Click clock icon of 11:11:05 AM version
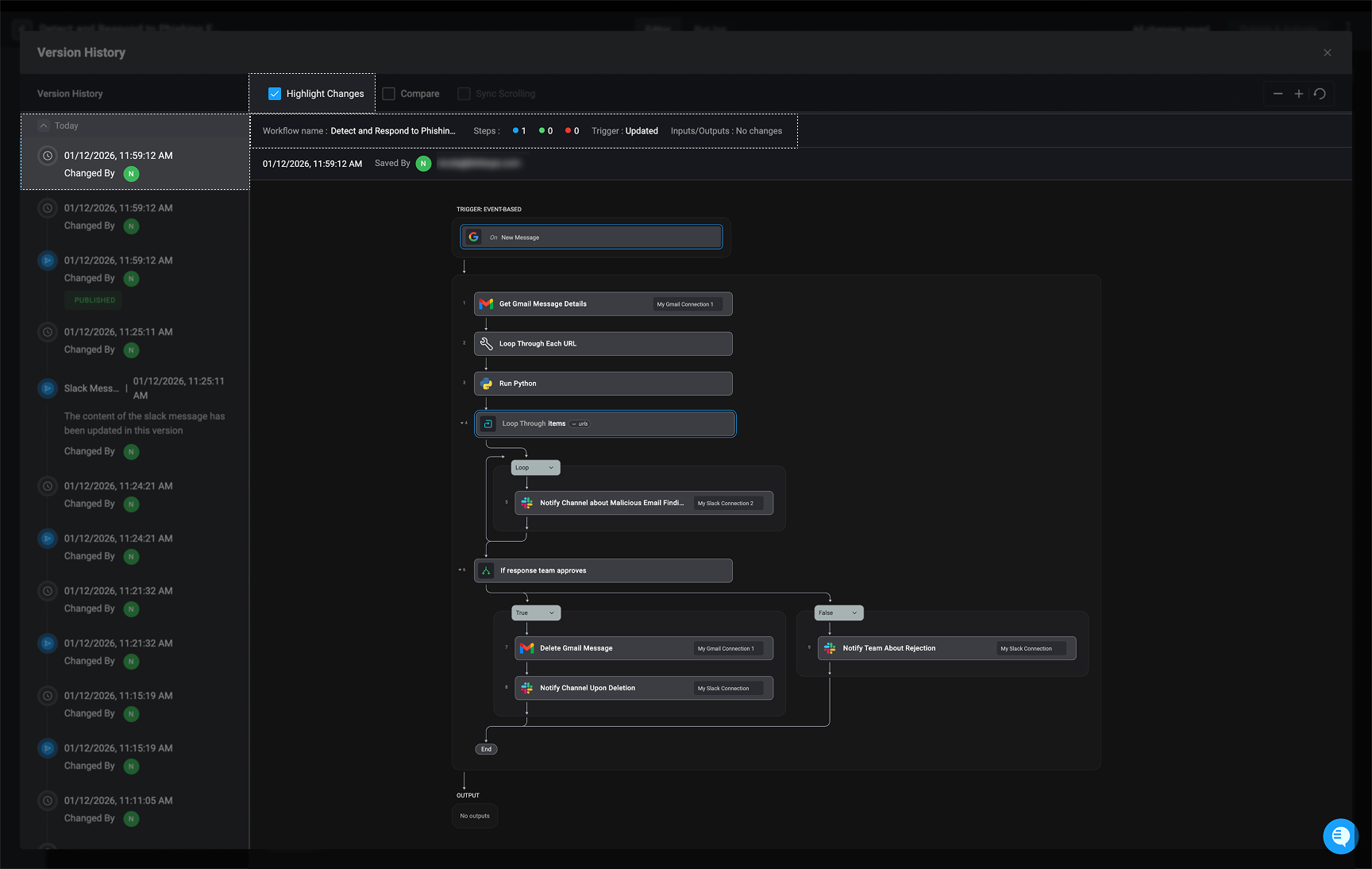This screenshot has width=1372, height=869. pyautogui.click(x=48, y=801)
